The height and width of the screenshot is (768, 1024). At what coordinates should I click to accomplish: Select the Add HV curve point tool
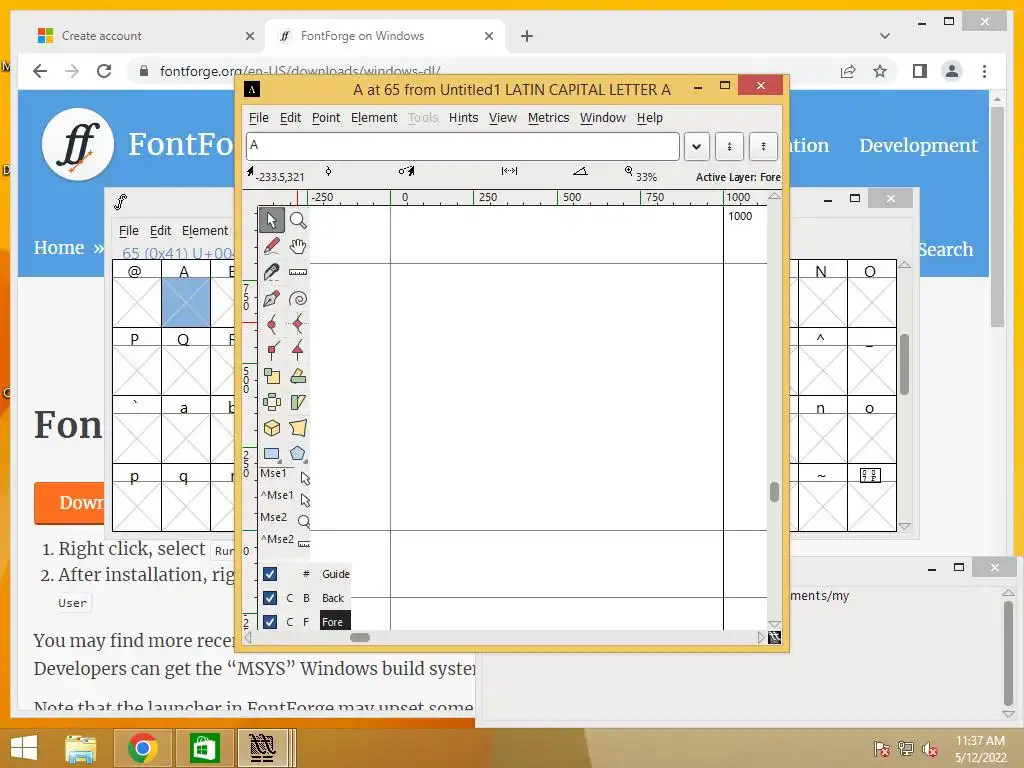click(298, 324)
